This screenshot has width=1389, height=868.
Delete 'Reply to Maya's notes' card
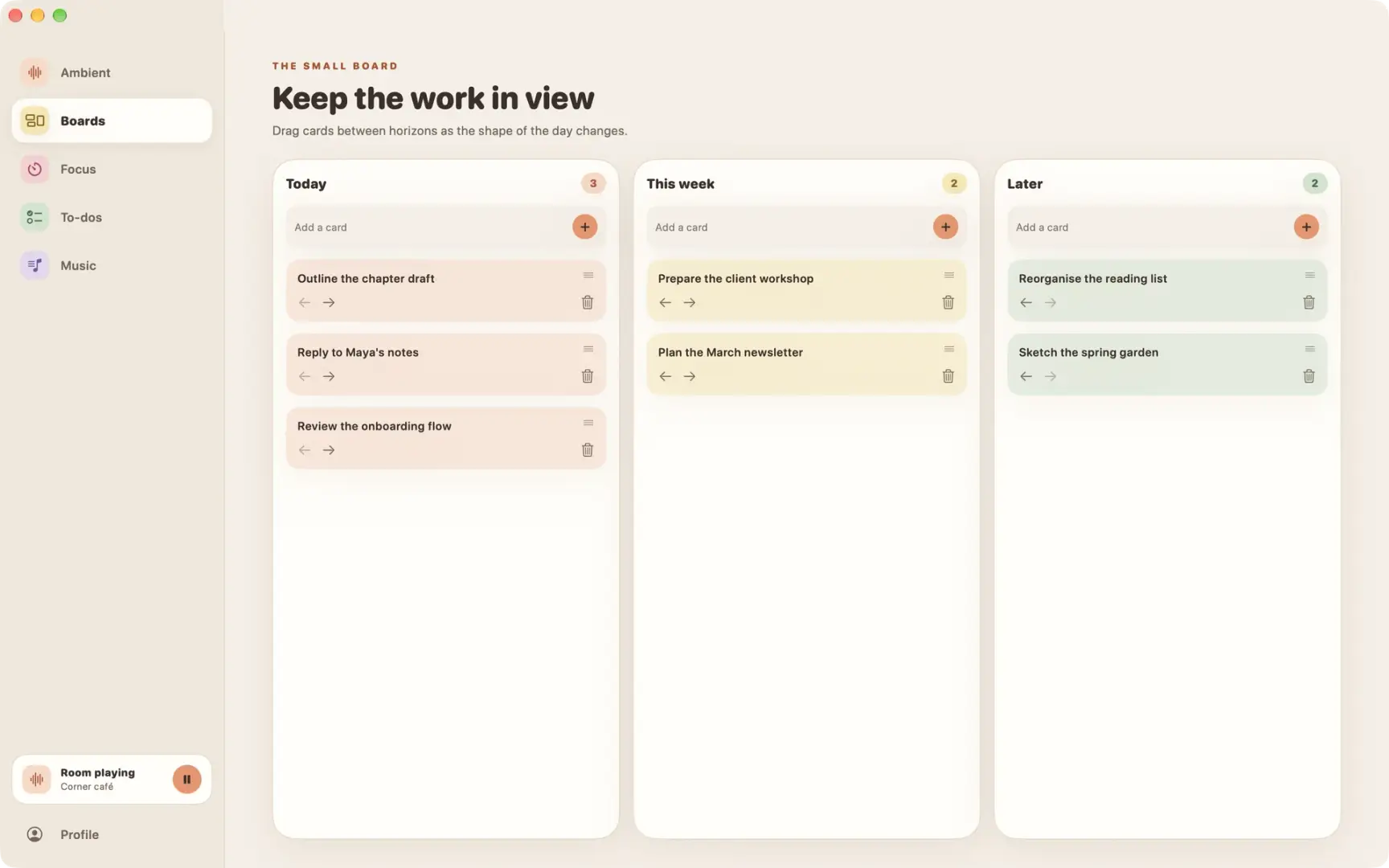[588, 376]
